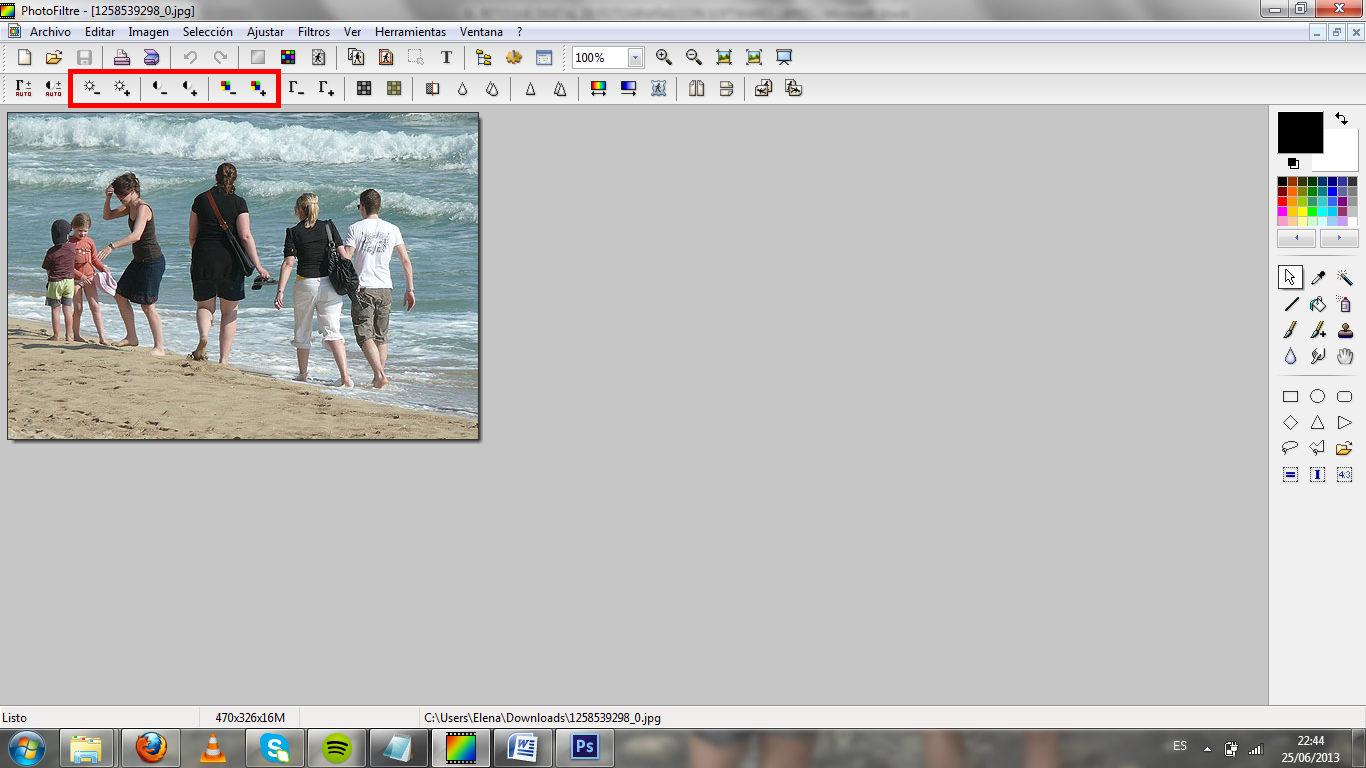Select the ellipse selection shape
This screenshot has width=1366, height=768.
[1318, 396]
